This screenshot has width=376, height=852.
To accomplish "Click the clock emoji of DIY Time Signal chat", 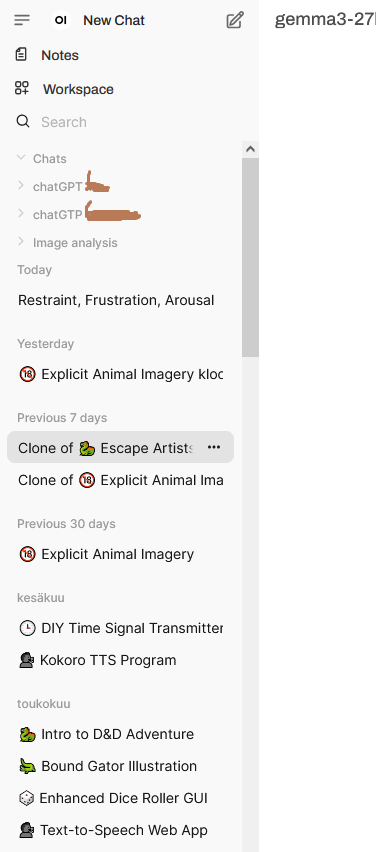I will pyautogui.click(x=27, y=628).
